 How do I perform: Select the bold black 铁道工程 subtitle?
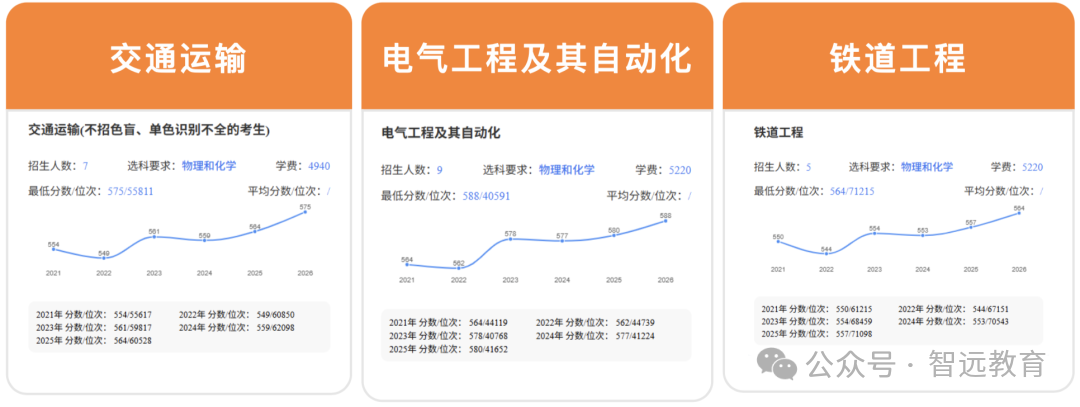(779, 133)
